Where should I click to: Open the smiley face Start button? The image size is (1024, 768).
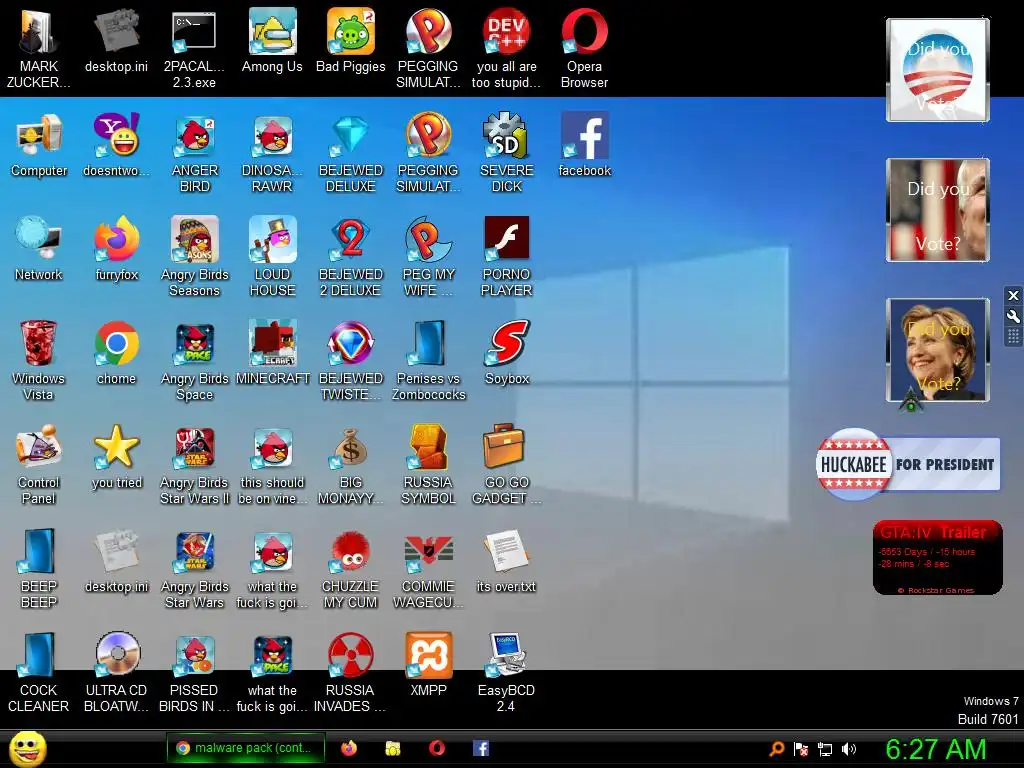pyautogui.click(x=27, y=748)
